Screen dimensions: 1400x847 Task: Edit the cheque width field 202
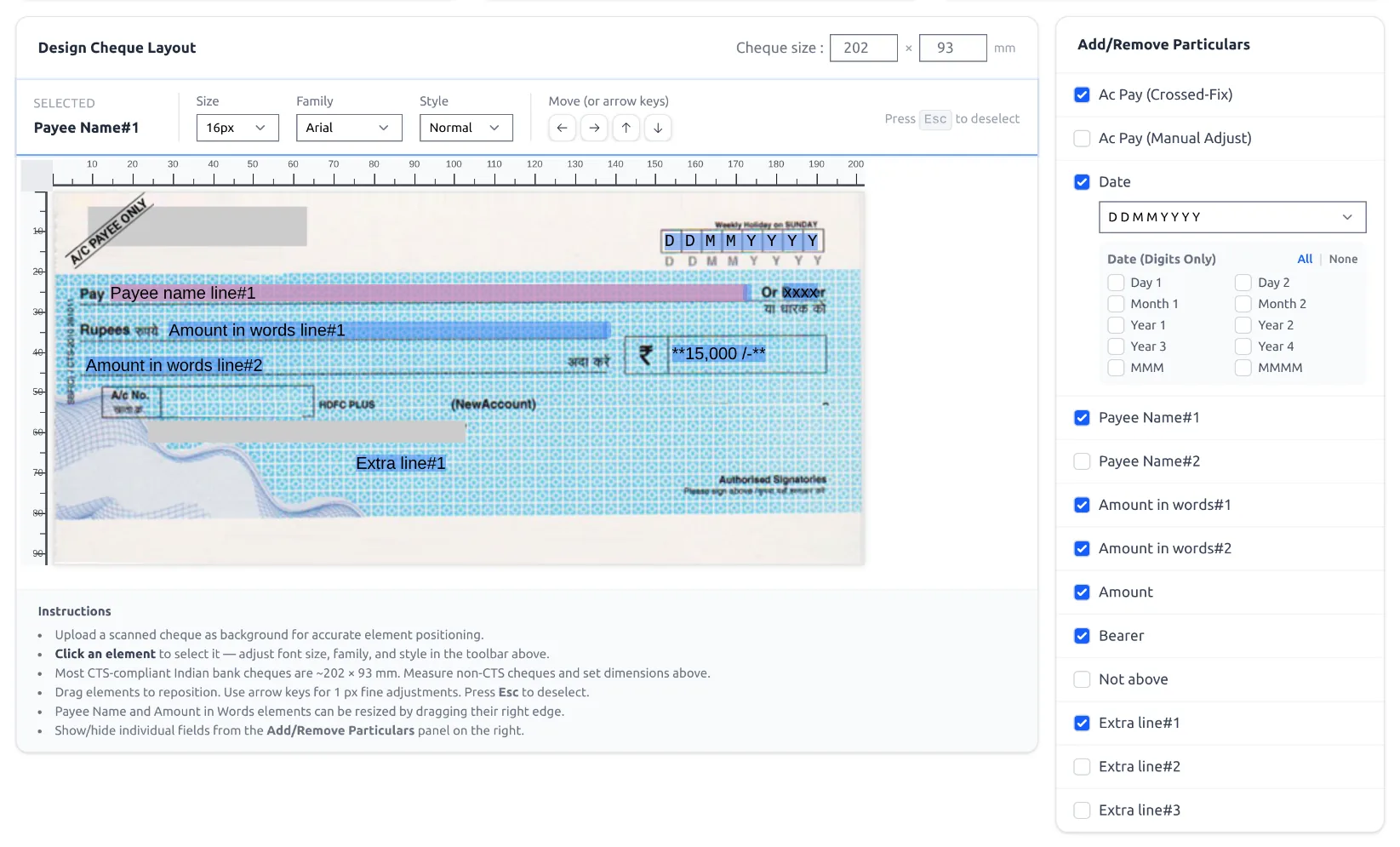point(863,48)
